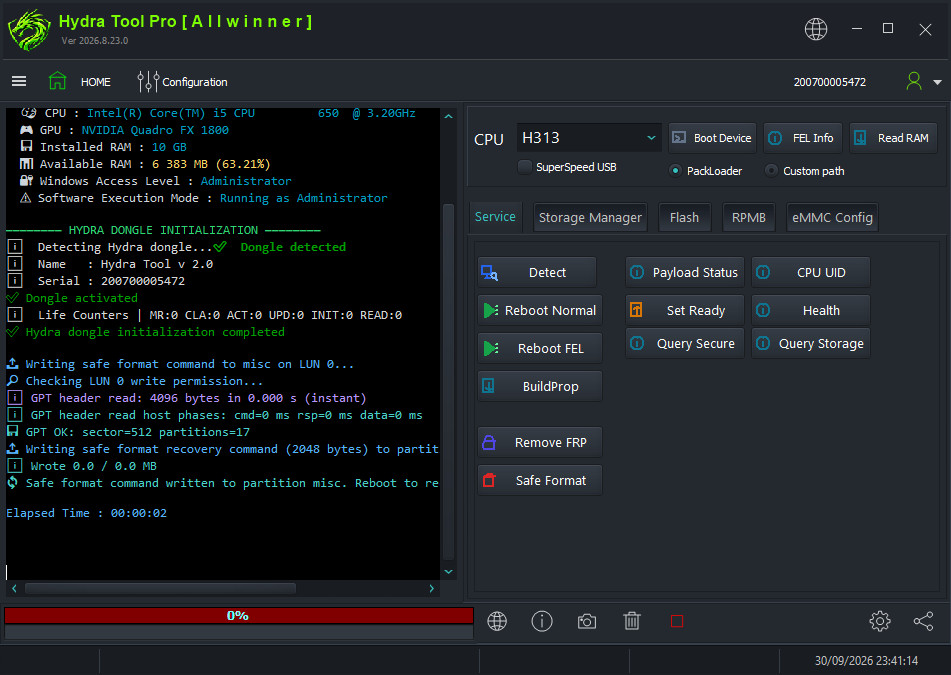Viewport: 951px width, 675px height.
Task: Click the Set Ready button
Action: click(685, 311)
